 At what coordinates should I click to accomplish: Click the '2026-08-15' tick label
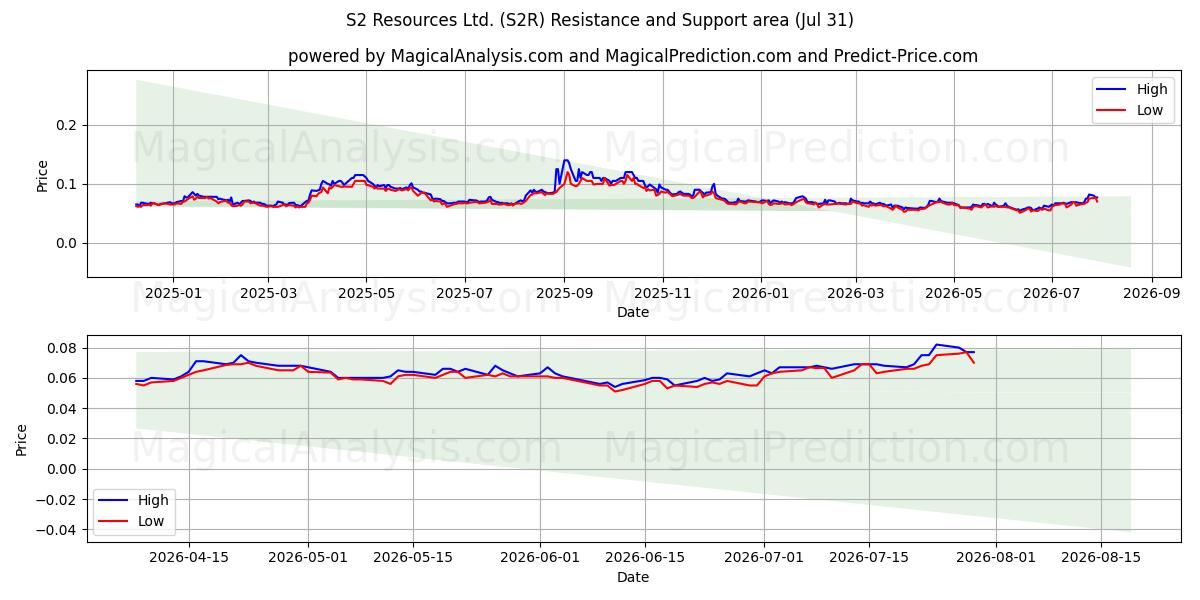(1101, 558)
